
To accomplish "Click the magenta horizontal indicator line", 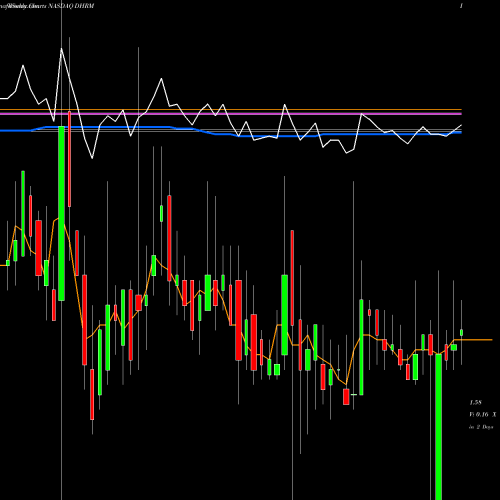I will click(231, 114).
